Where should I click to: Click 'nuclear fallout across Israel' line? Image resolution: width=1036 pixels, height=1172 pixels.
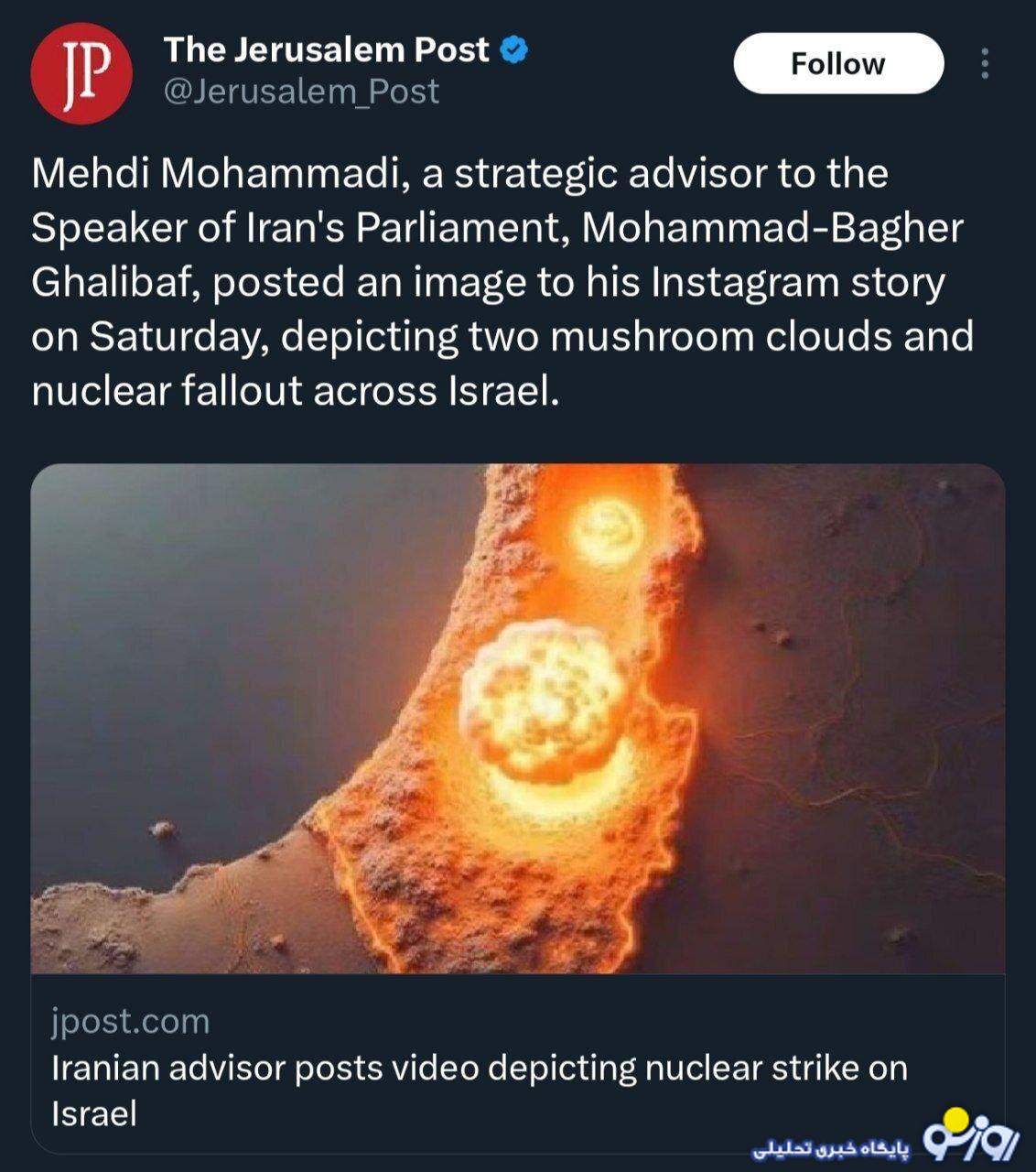pos(295,391)
